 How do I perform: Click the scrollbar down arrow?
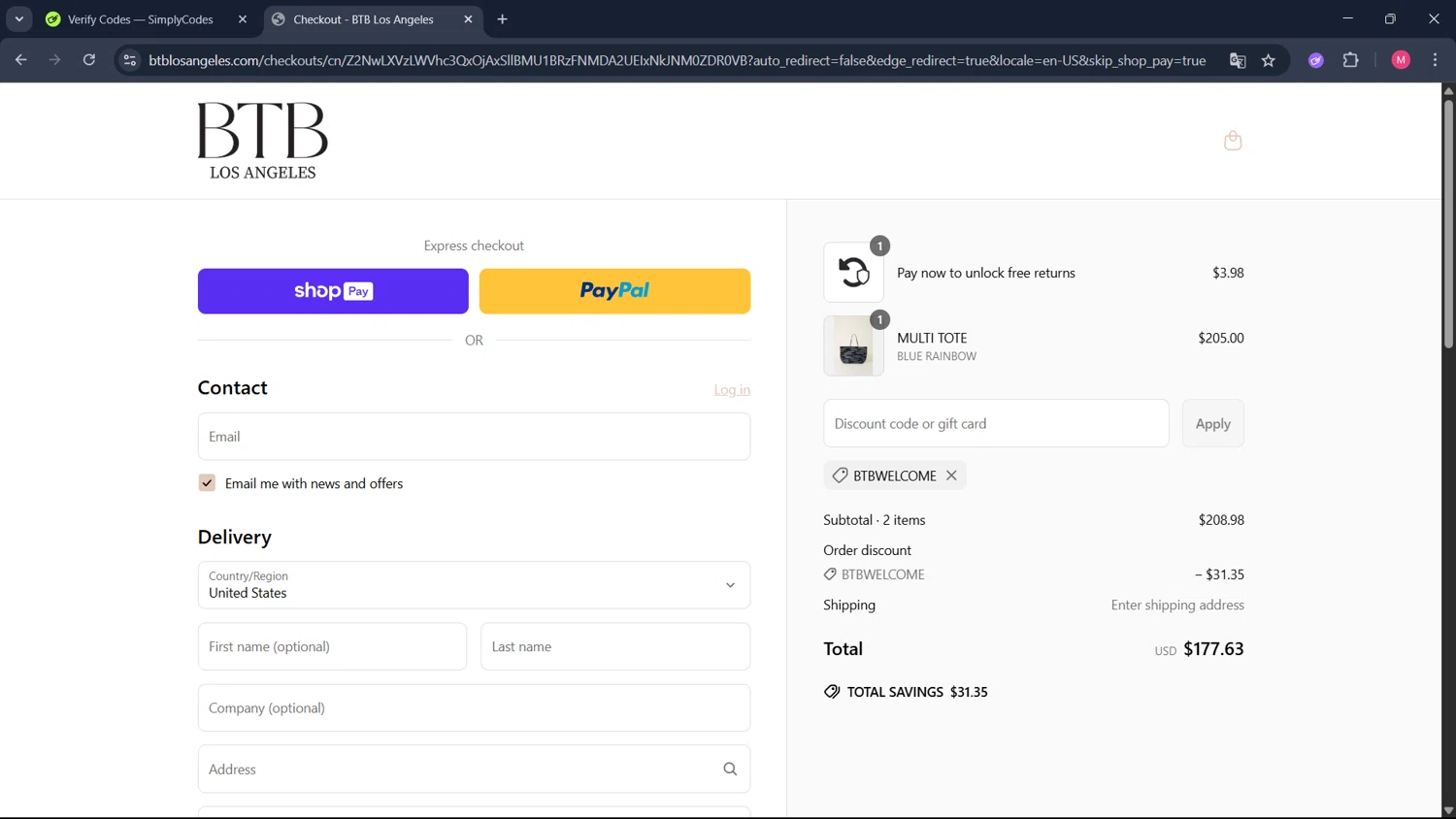pyautogui.click(x=1448, y=810)
